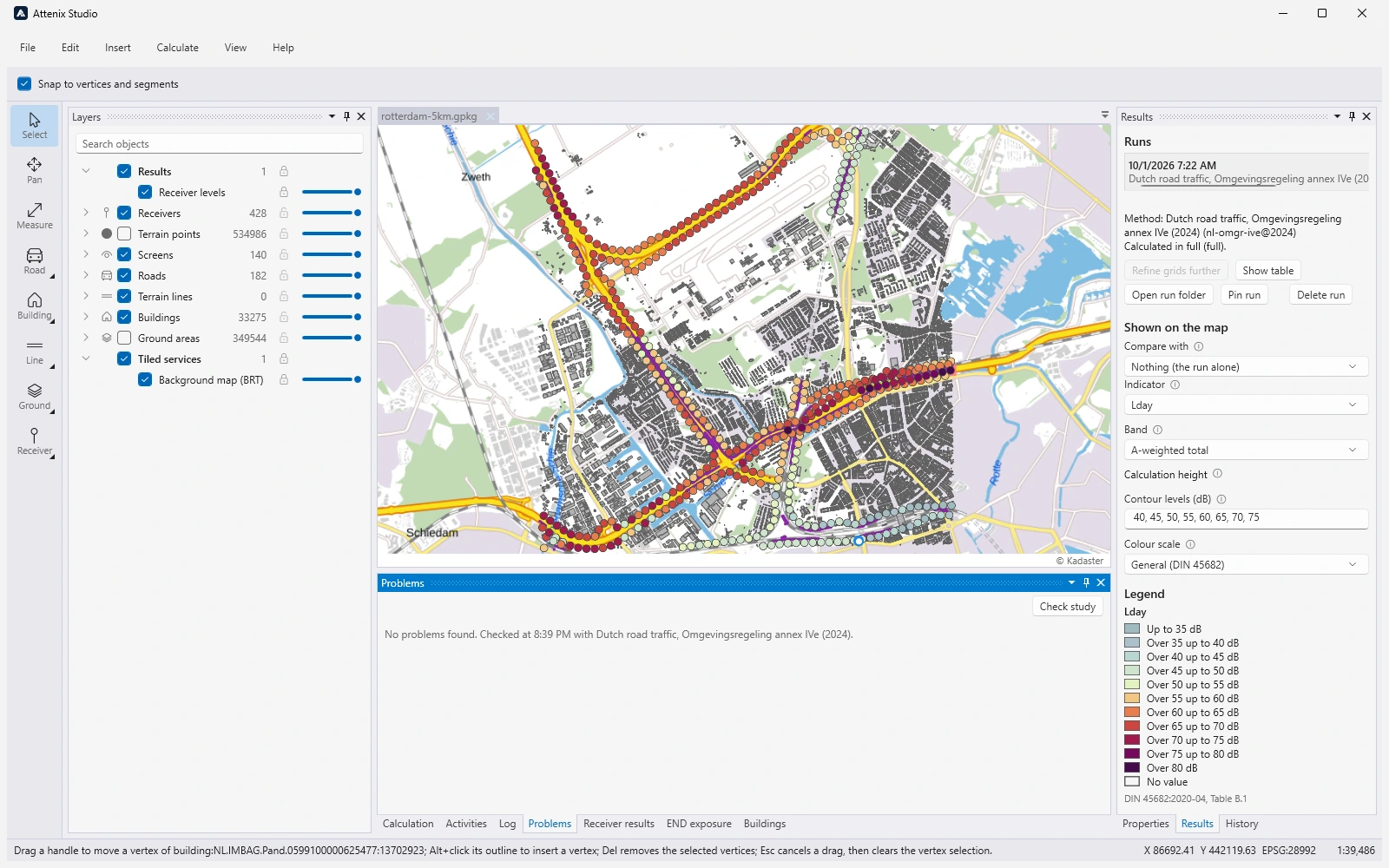Uncheck Receiver levels visibility
This screenshot has height=868, width=1389.
145,192
